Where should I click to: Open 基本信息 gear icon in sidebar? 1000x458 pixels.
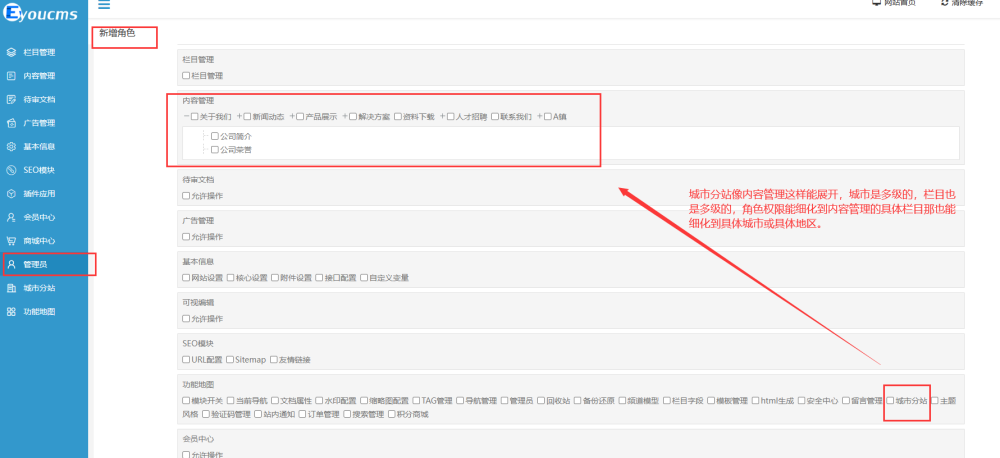(11, 147)
